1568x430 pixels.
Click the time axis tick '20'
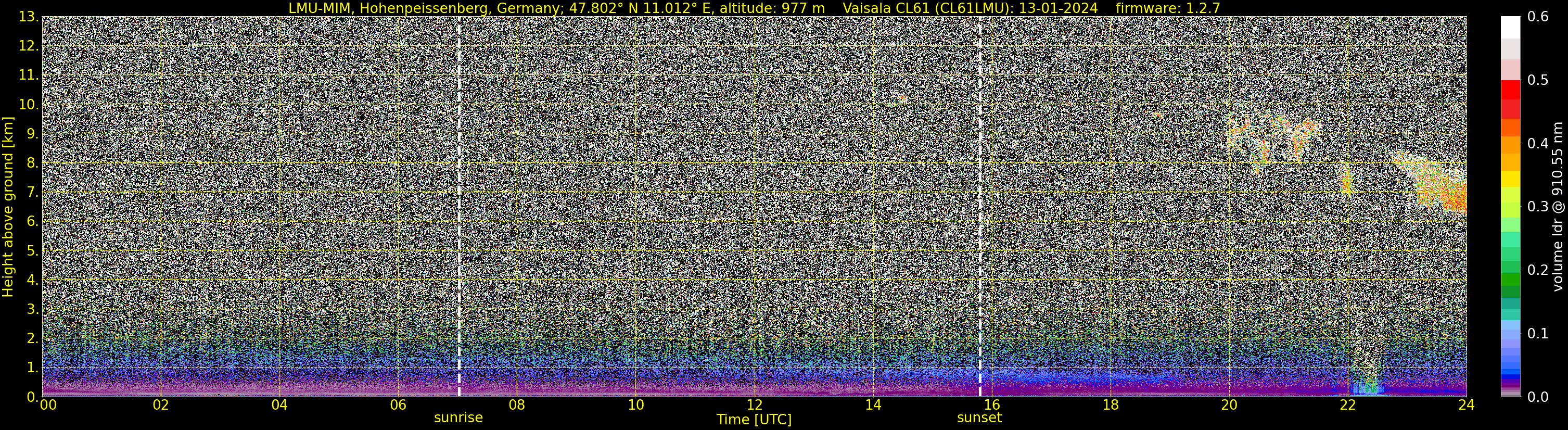(x=1229, y=405)
